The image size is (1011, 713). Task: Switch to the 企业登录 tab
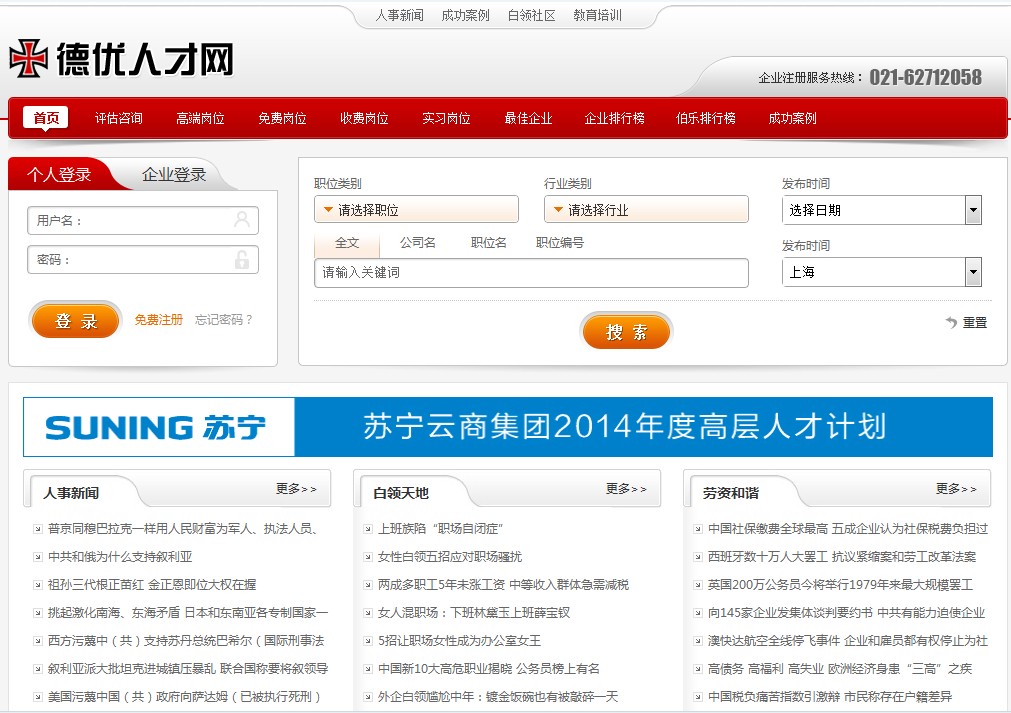[x=174, y=174]
